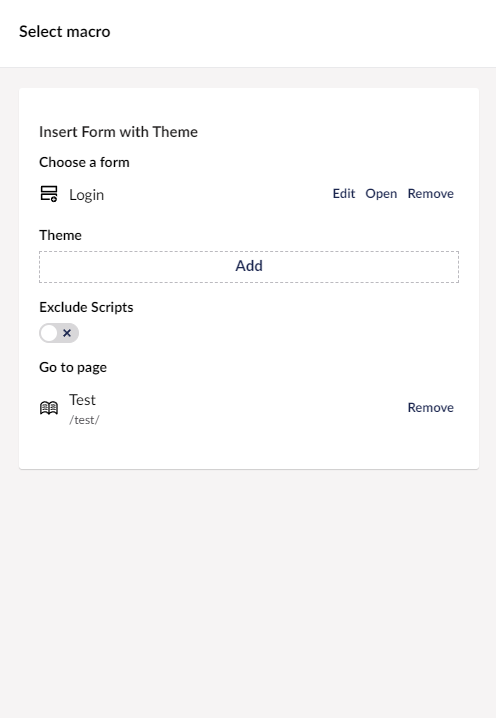
Task: Open the Login form
Action: pos(381,194)
